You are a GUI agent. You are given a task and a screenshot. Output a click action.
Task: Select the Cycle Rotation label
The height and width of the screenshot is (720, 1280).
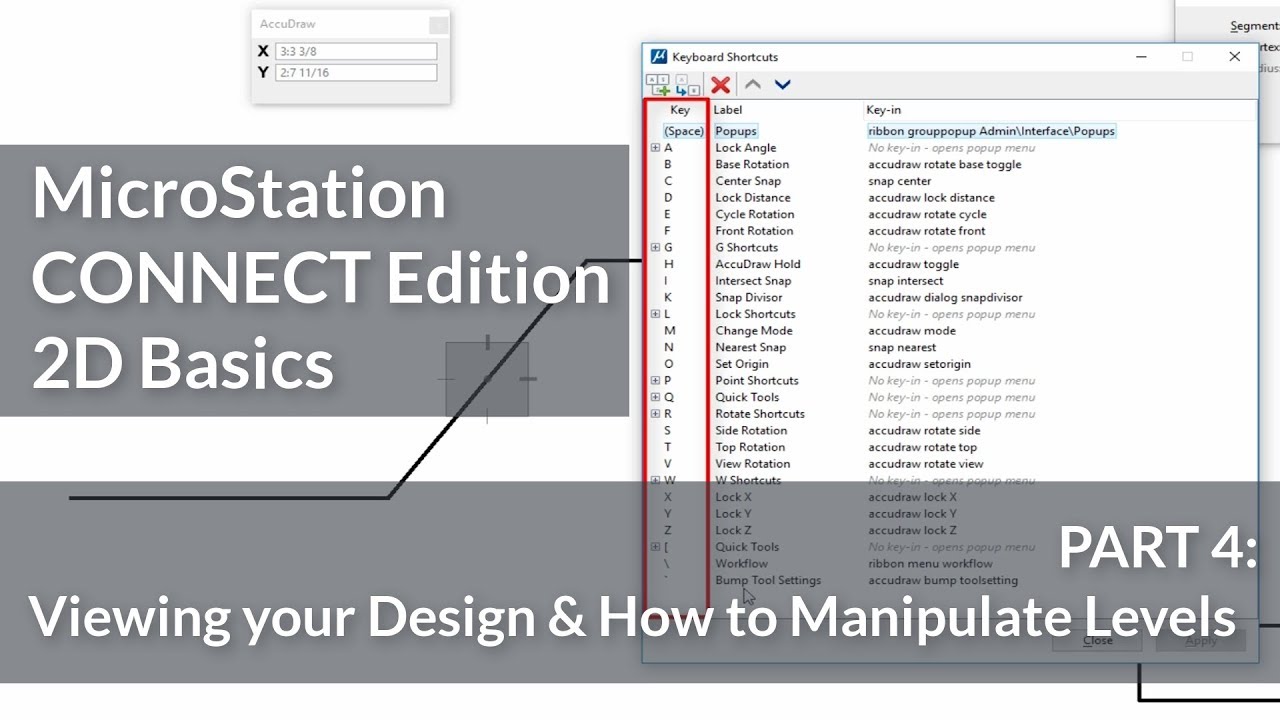pyautogui.click(x=755, y=214)
